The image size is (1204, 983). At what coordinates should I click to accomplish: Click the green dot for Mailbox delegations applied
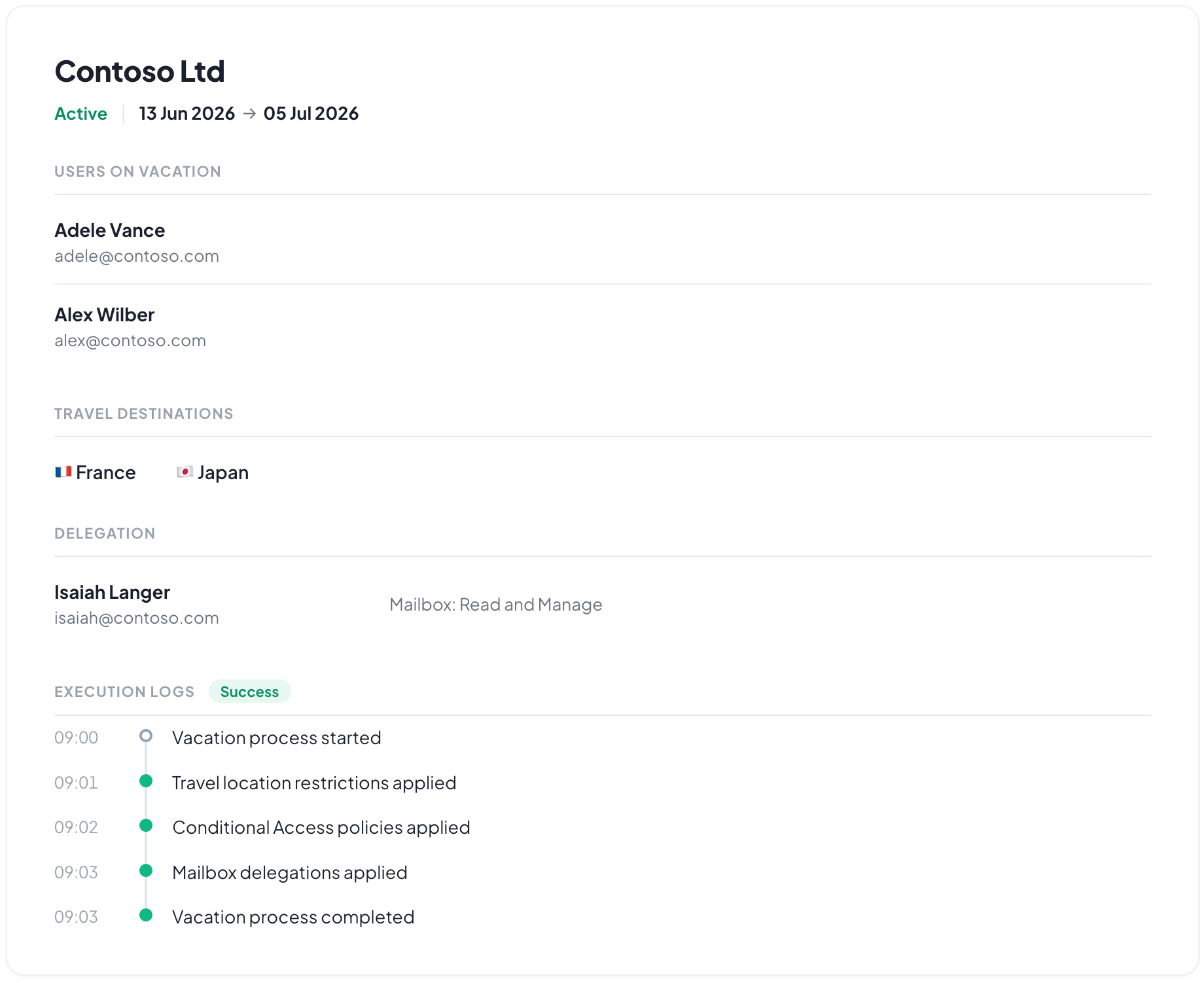146,870
